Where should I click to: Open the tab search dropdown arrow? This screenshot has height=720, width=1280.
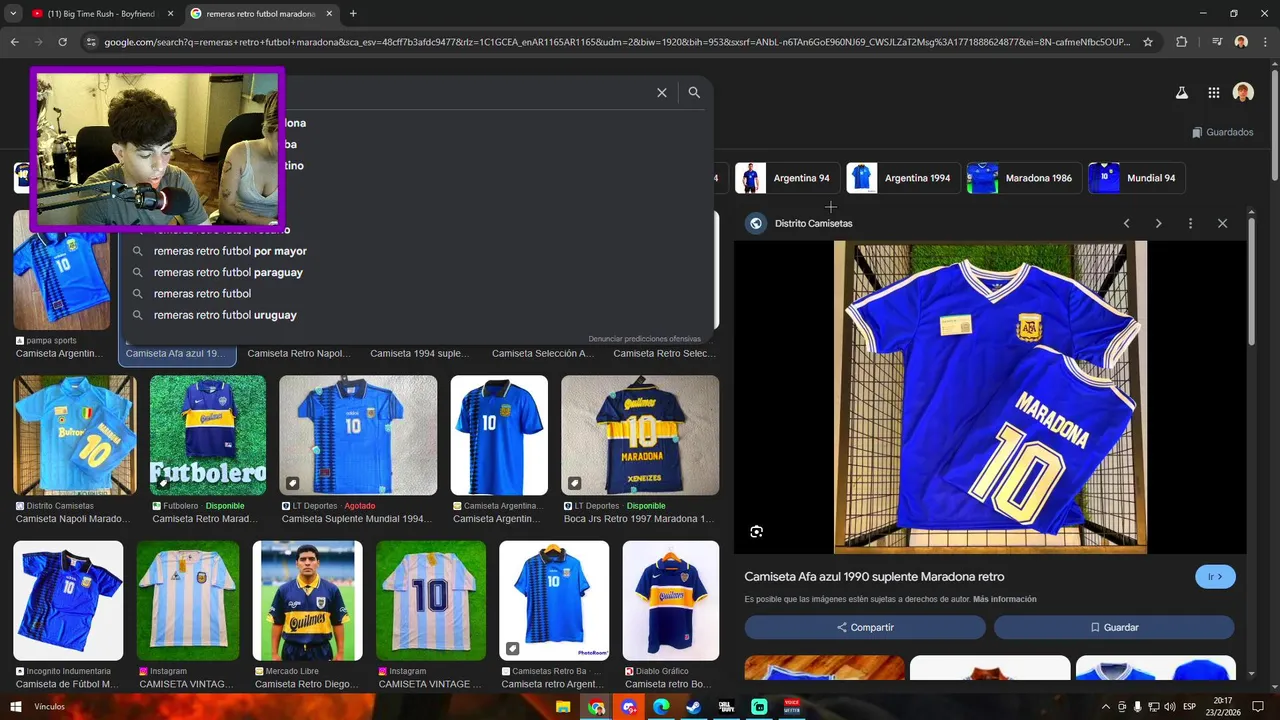coord(11,14)
